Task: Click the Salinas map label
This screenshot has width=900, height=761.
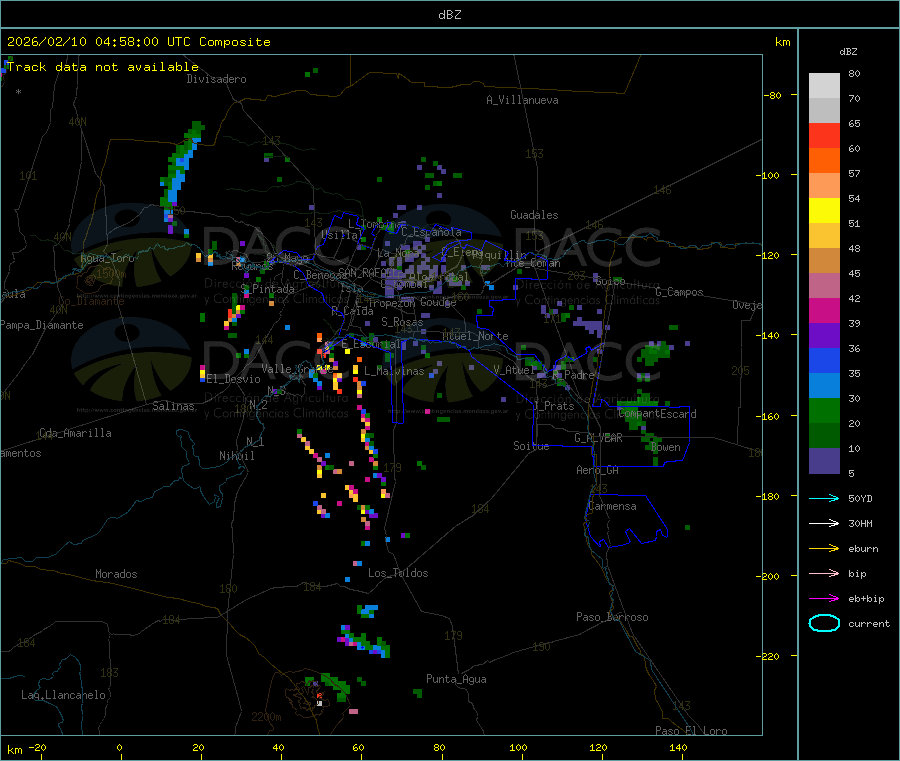Action: (x=173, y=406)
